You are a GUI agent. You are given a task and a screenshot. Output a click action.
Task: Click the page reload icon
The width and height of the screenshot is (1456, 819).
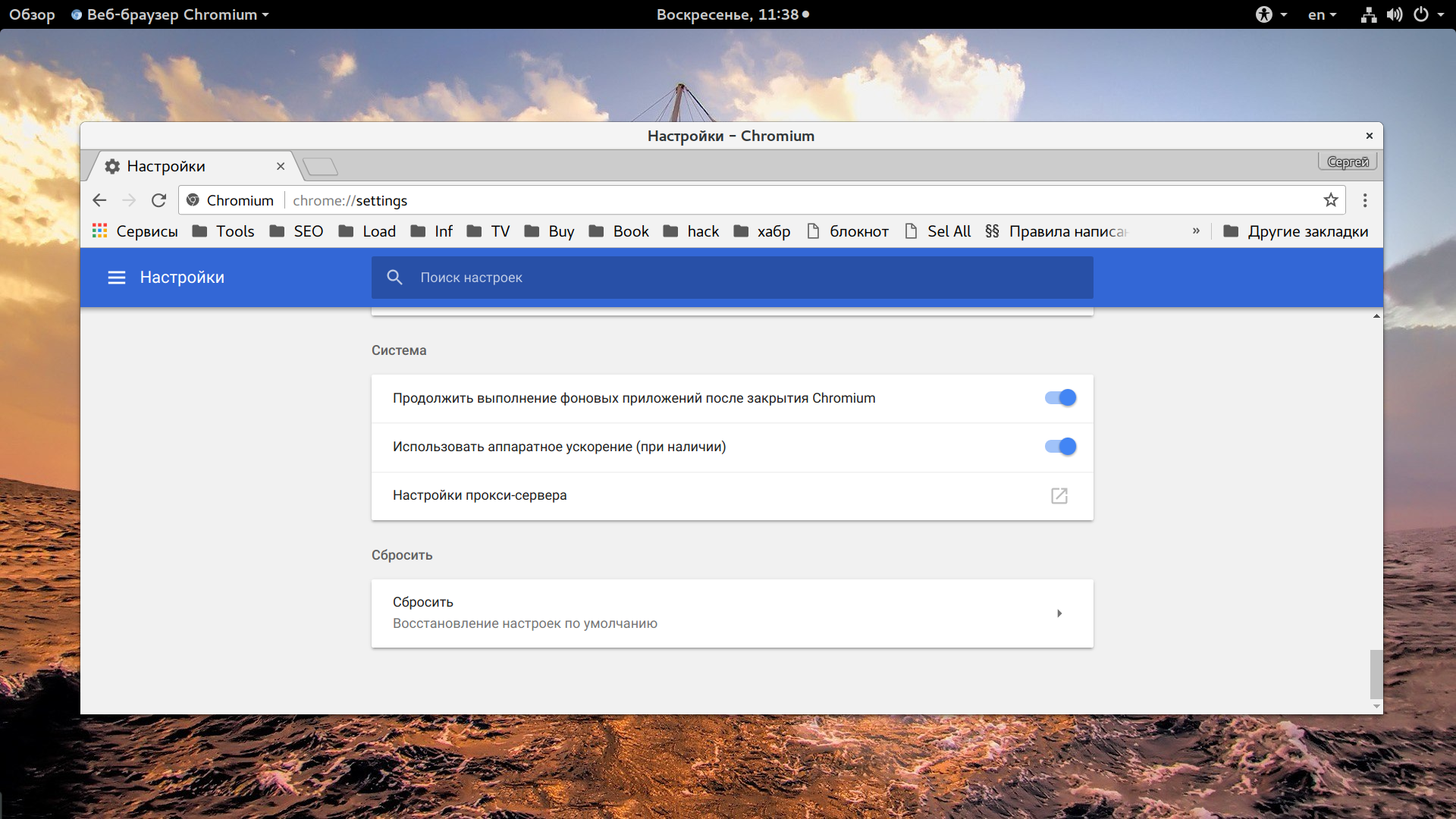click(x=159, y=200)
